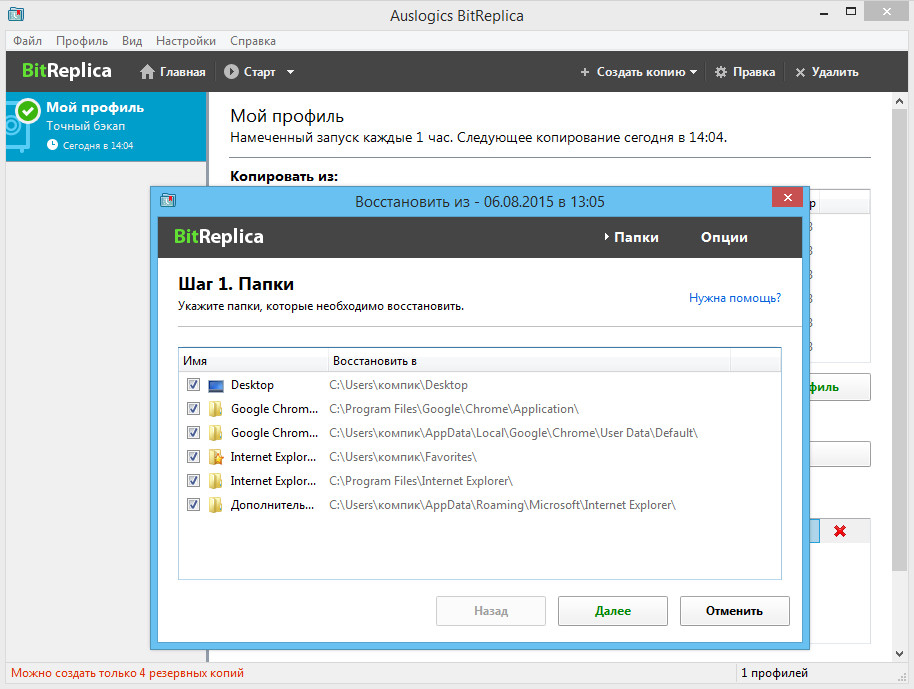Click the X icon labeled Удалить

click(800, 72)
